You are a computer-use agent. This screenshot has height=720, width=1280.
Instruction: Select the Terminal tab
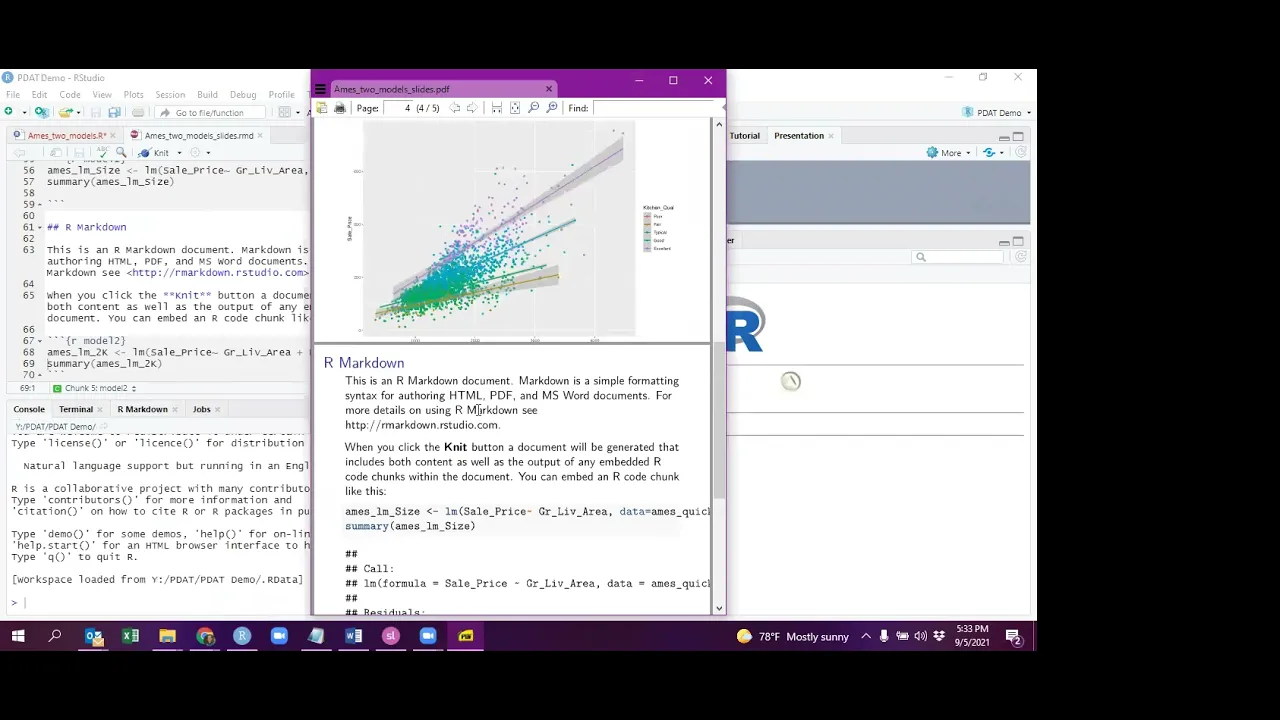point(75,409)
